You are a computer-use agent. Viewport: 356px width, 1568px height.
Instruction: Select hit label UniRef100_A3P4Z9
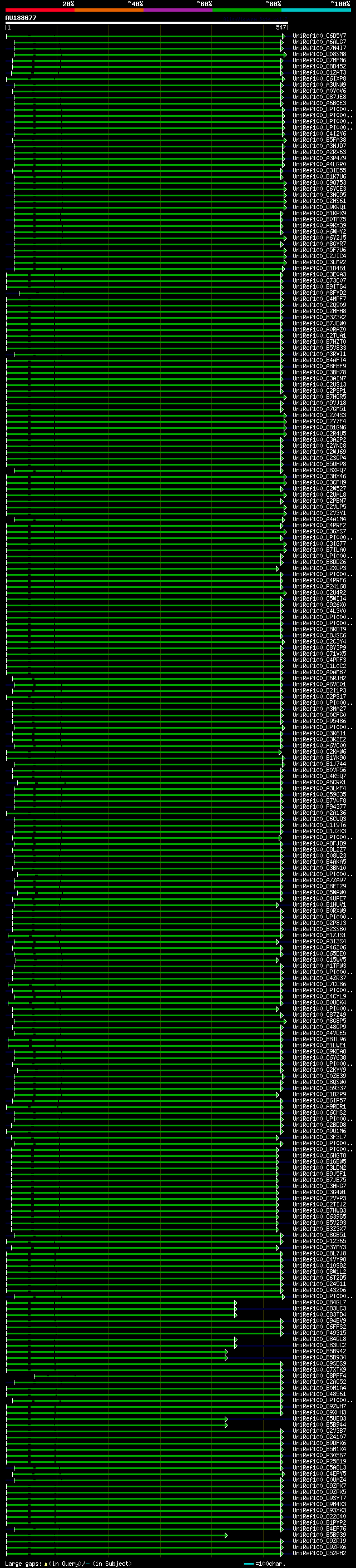[x=319, y=159]
